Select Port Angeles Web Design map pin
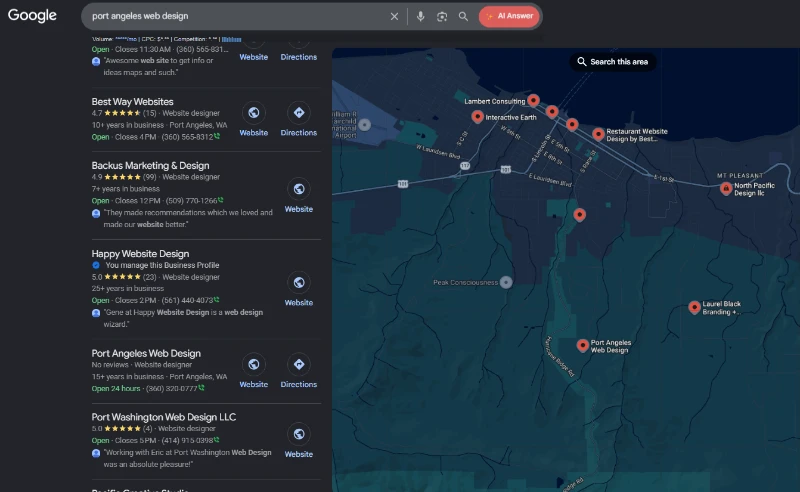 coord(583,346)
